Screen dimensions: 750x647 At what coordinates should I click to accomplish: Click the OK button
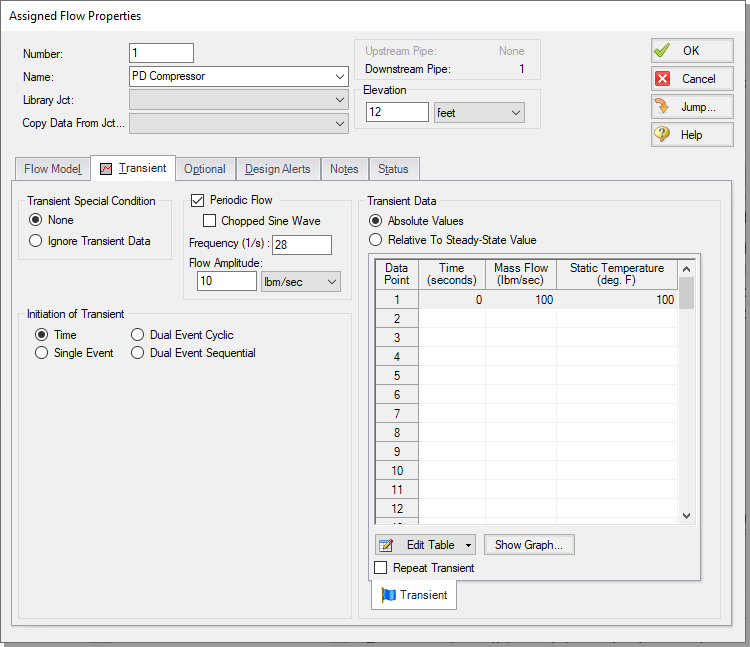[x=692, y=50]
